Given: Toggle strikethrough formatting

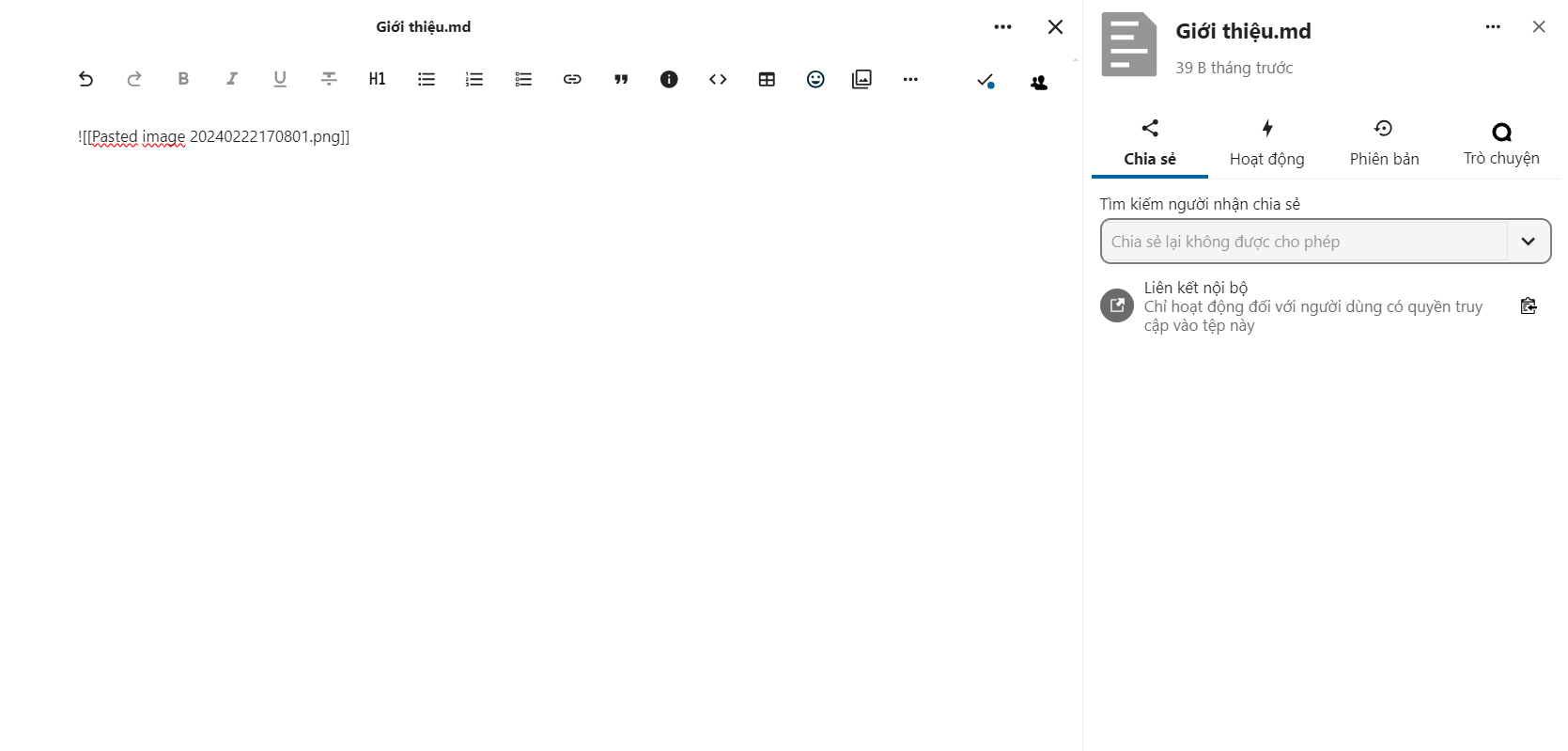Looking at the screenshot, I should pos(329,79).
